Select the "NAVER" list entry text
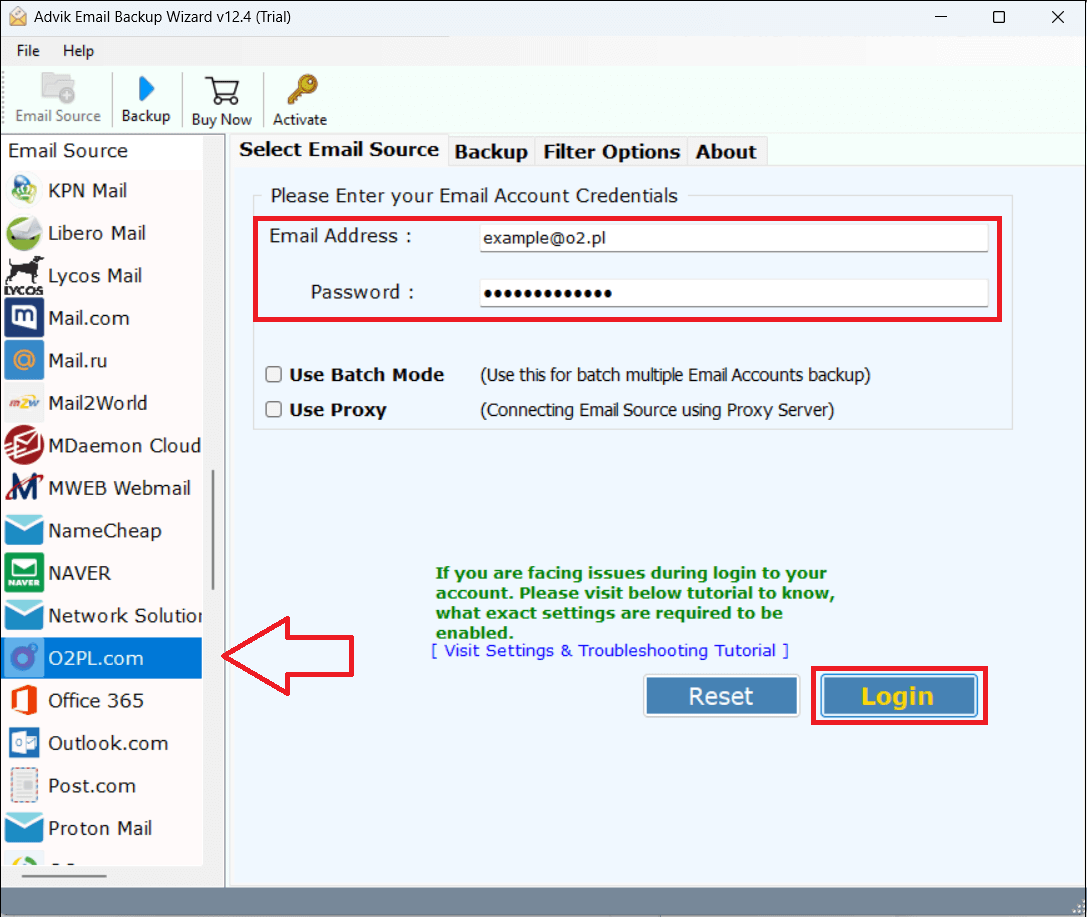The height and width of the screenshot is (917, 1087). coord(80,573)
